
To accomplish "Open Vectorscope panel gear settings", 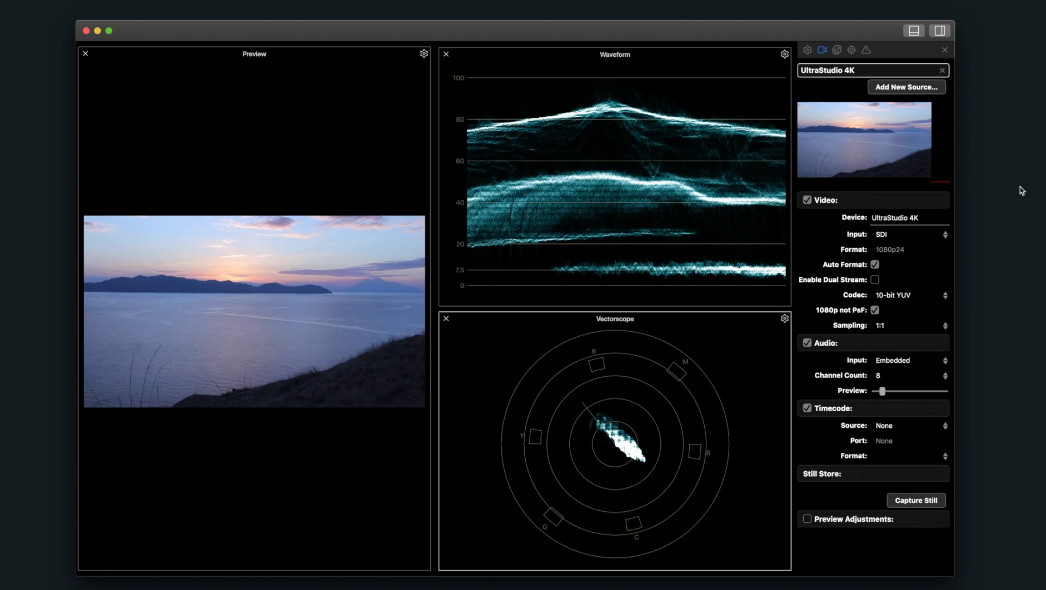I will click(x=785, y=319).
